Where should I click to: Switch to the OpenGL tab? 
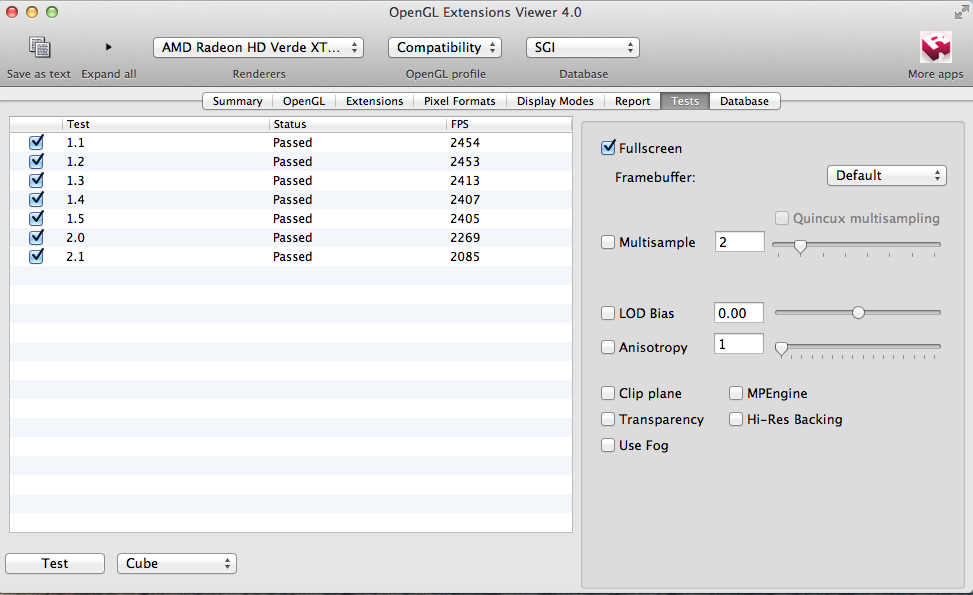304,101
